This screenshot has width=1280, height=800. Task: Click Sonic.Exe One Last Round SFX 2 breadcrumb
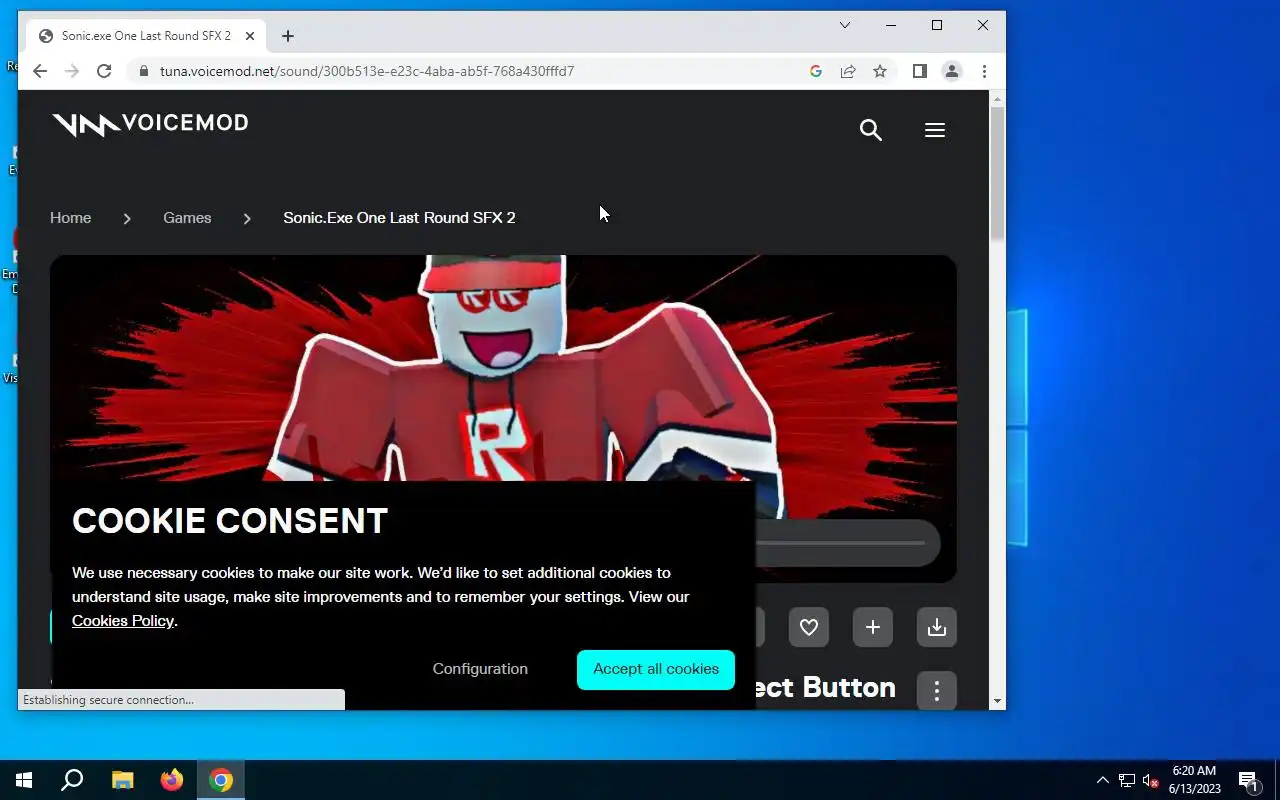tap(399, 218)
